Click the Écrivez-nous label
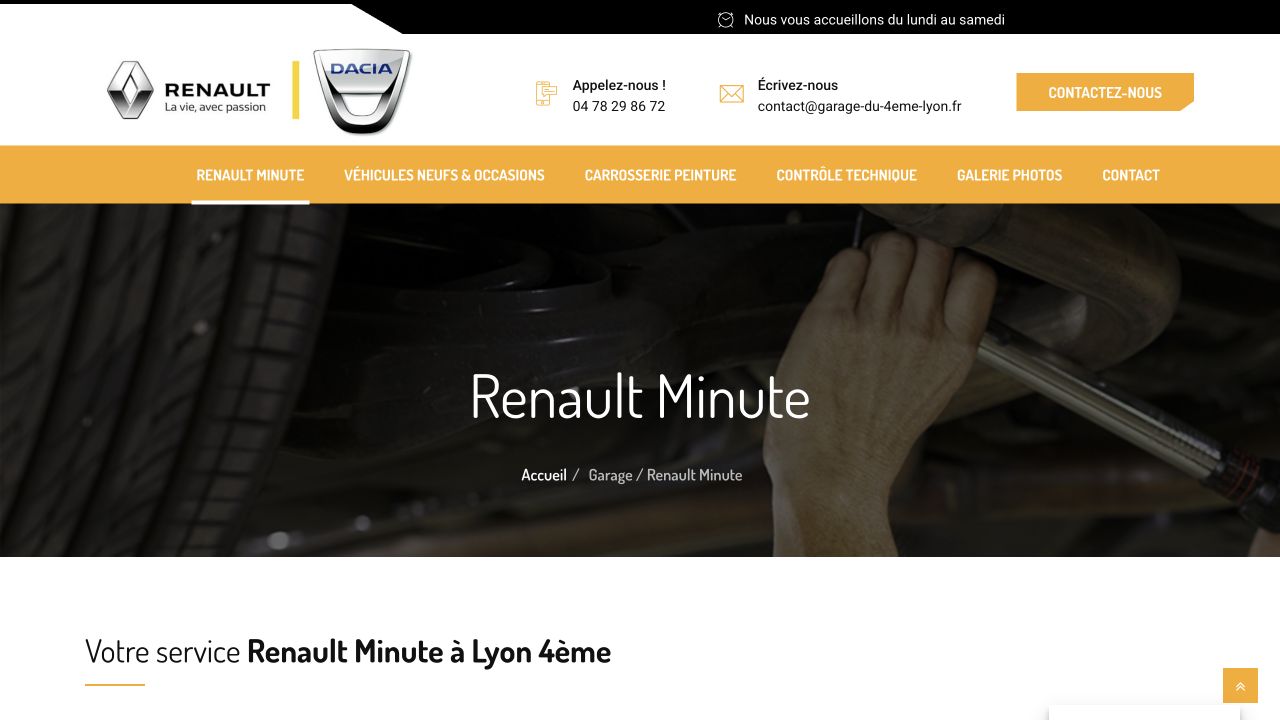1280x720 pixels. (798, 85)
